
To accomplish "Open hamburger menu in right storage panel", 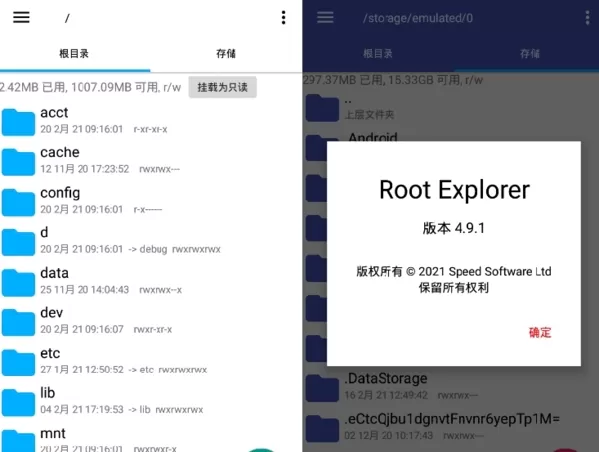I will click(x=325, y=17).
